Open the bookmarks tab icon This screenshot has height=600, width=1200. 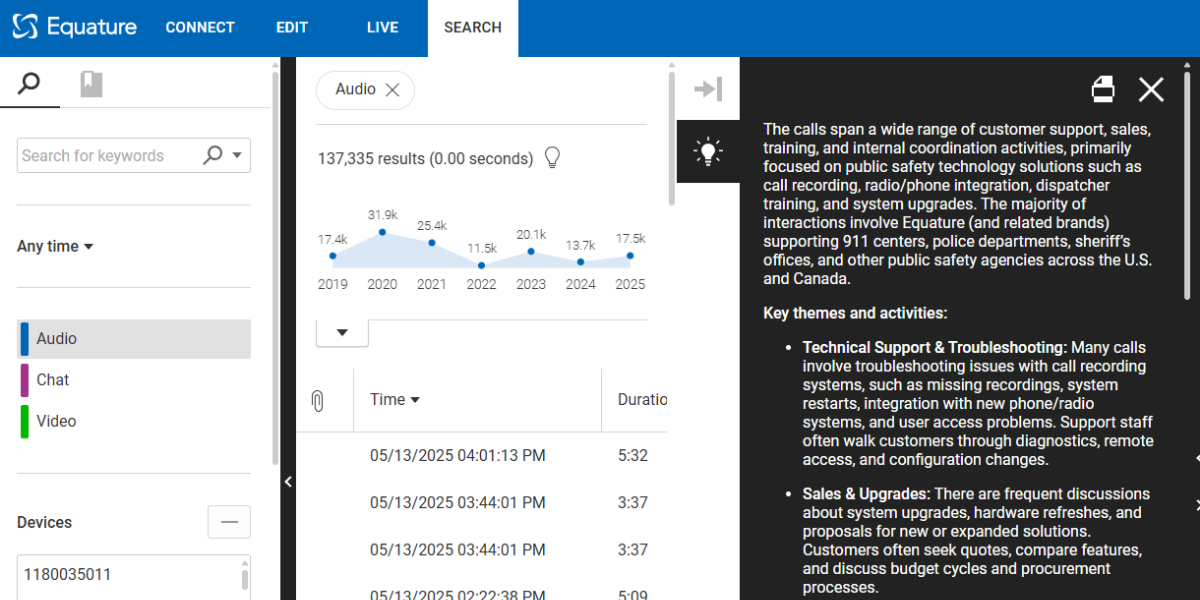pos(91,84)
